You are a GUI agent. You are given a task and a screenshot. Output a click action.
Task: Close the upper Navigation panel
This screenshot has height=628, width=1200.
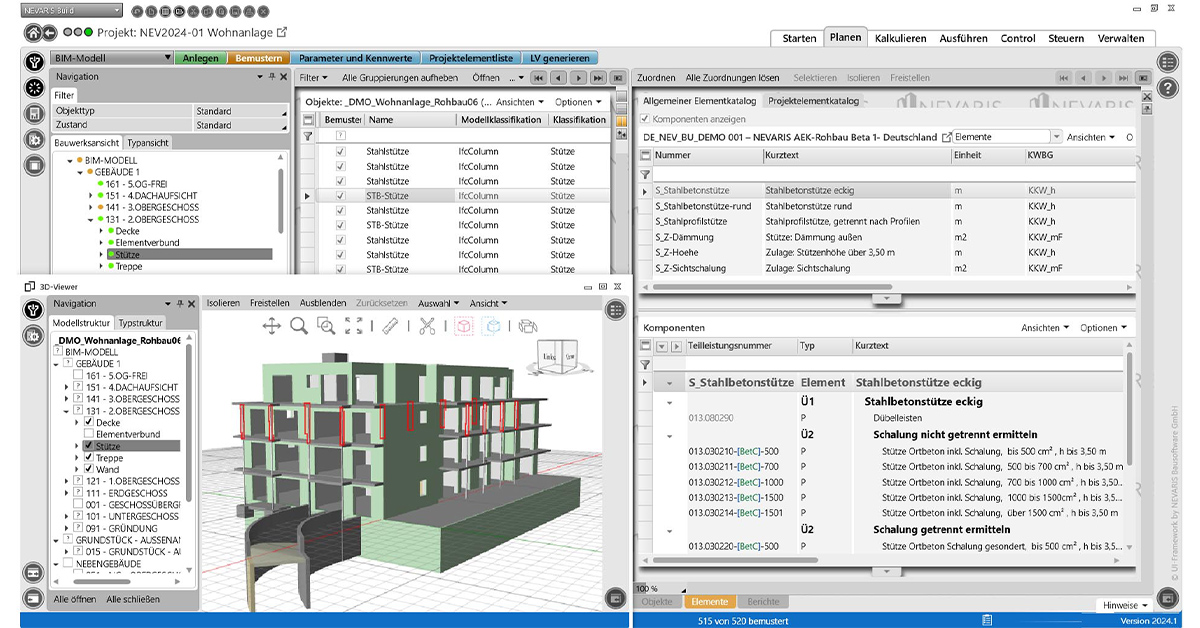coord(284,77)
